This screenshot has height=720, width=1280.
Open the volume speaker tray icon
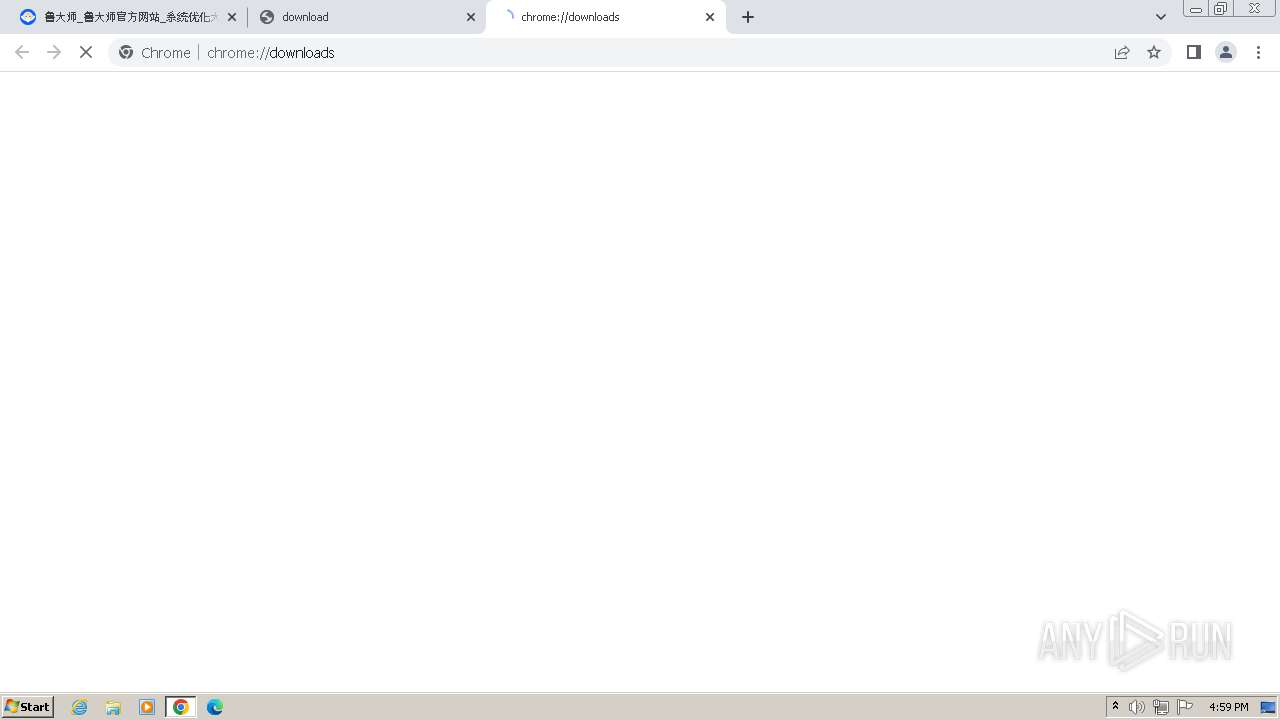tap(1137, 707)
